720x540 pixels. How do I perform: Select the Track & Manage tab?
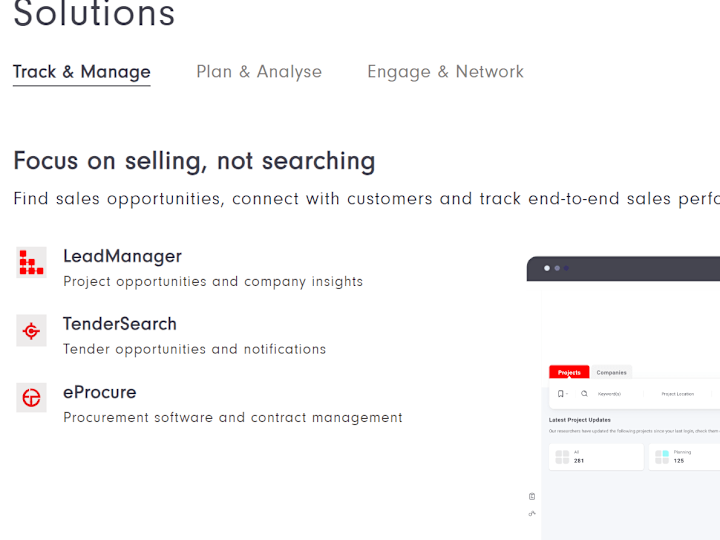pyautogui.click(x=82, y=72)
